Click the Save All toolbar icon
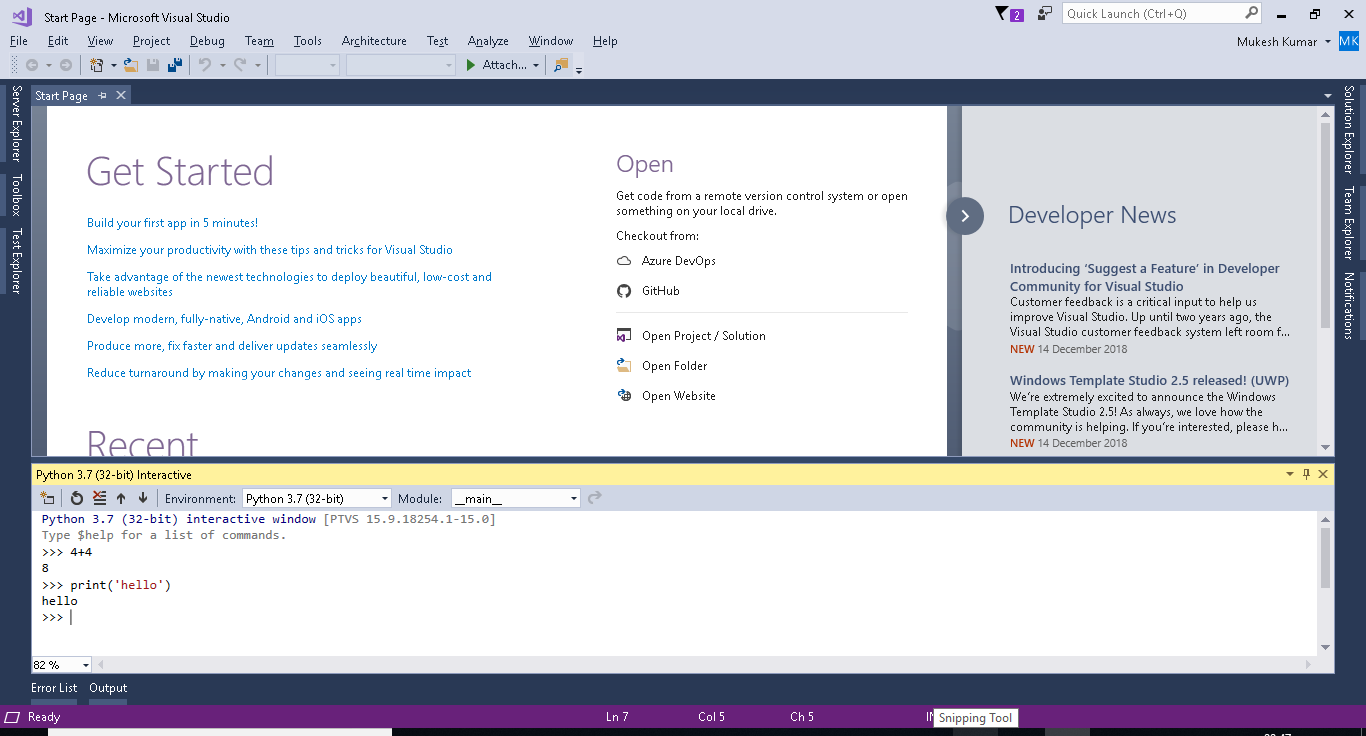The height and width of the screenshot is (736, 1366). pyautogui.click(x=175, y=65)
